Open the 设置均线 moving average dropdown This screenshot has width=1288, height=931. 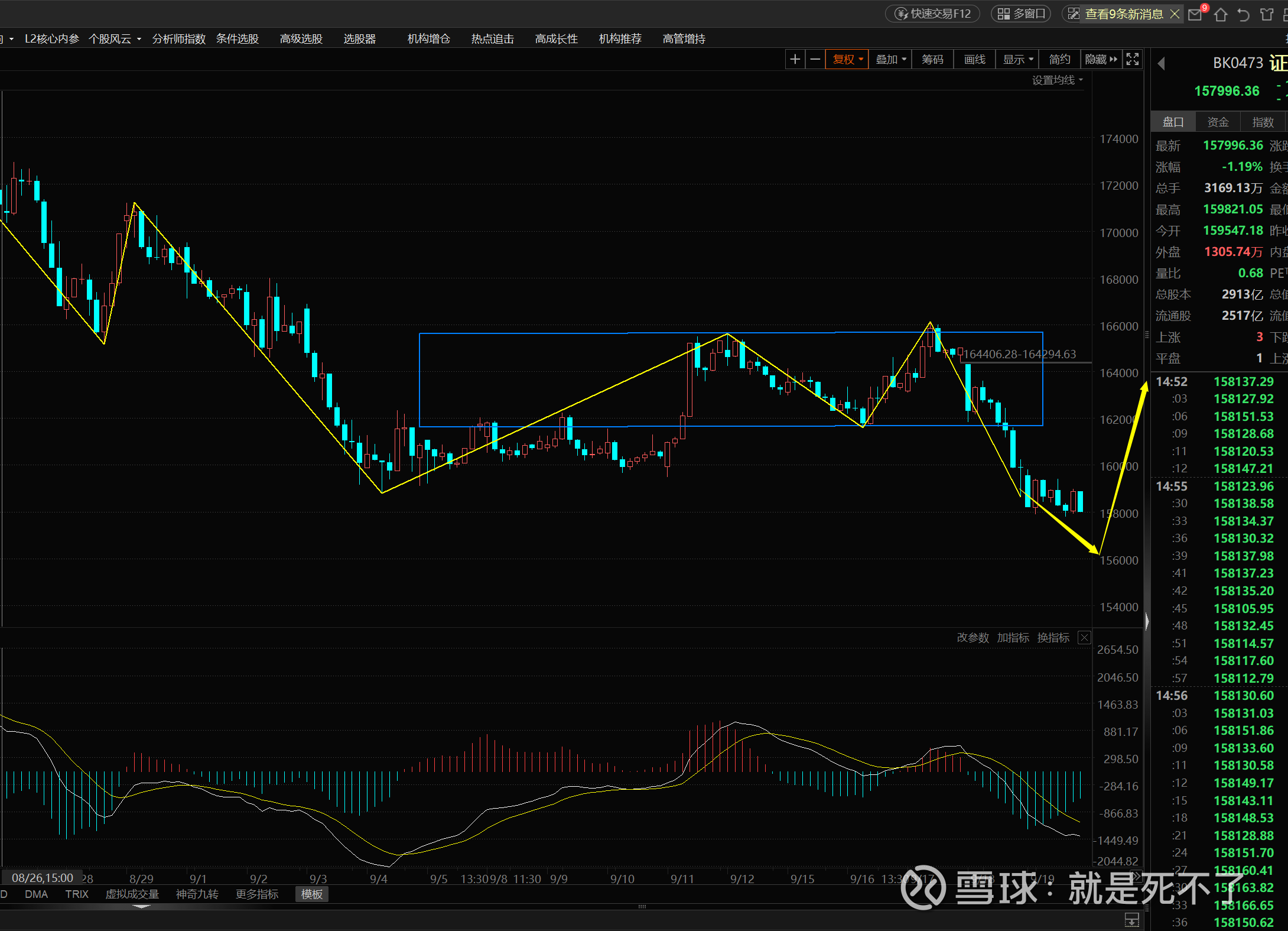1057,80
